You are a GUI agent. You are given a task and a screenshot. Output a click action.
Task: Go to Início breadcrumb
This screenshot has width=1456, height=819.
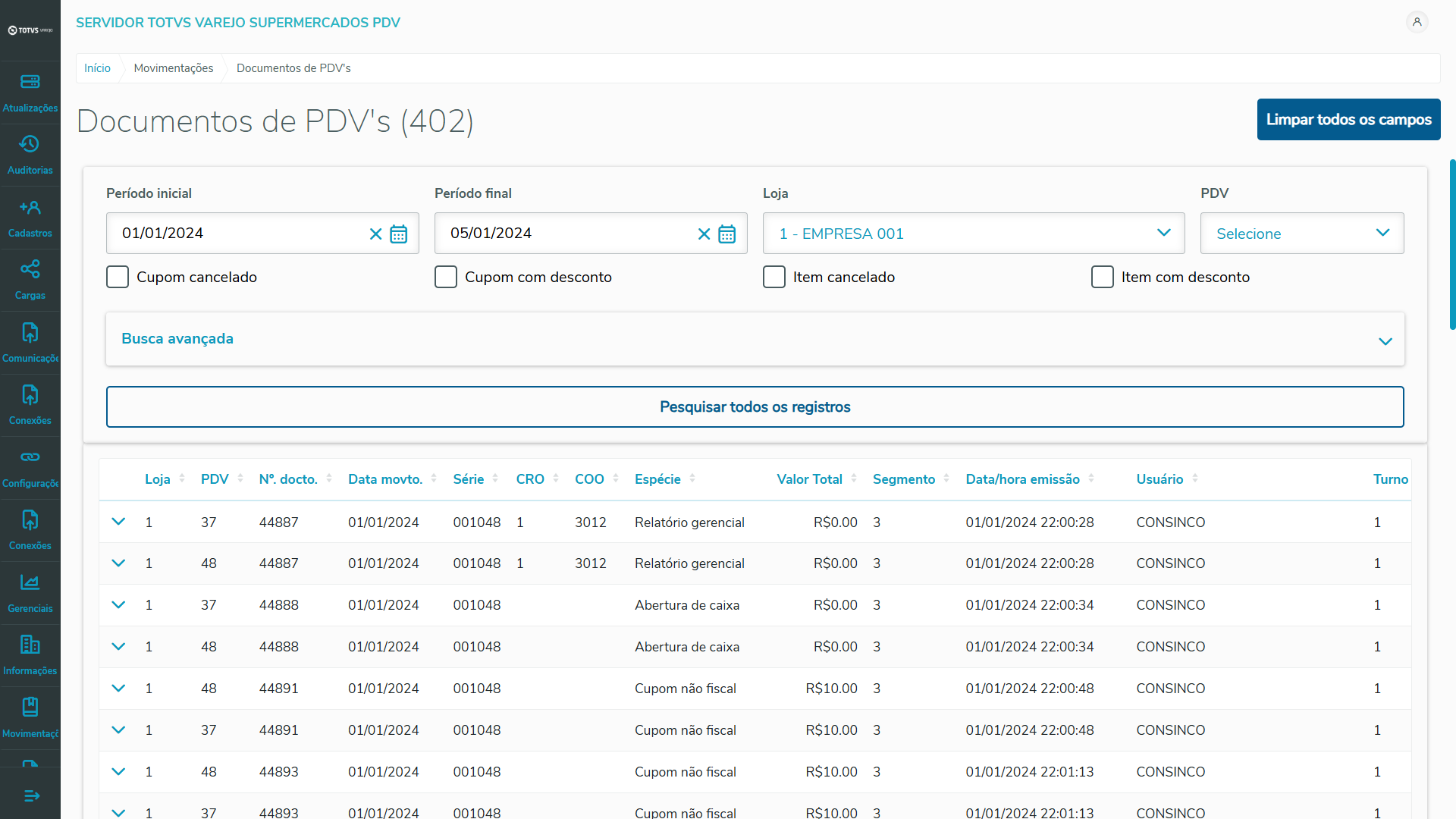(x=97, y=68)
